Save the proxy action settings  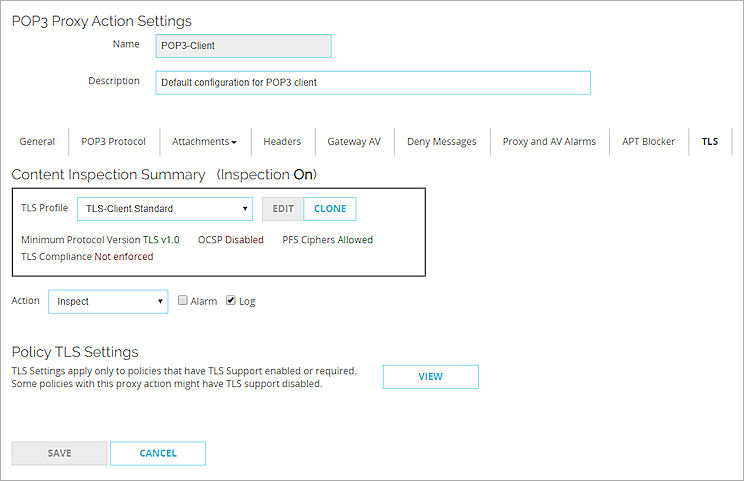tap(59, 453)
